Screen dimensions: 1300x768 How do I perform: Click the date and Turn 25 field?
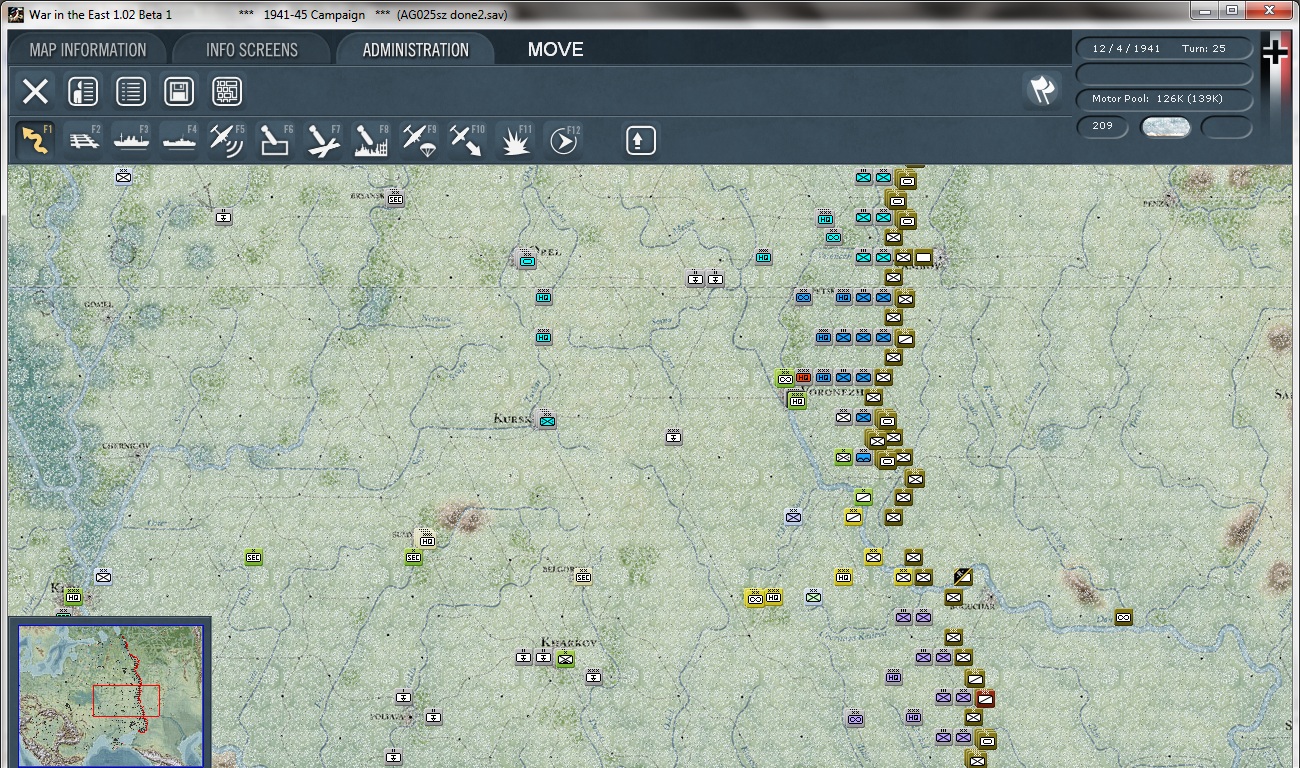point(1165,48)
